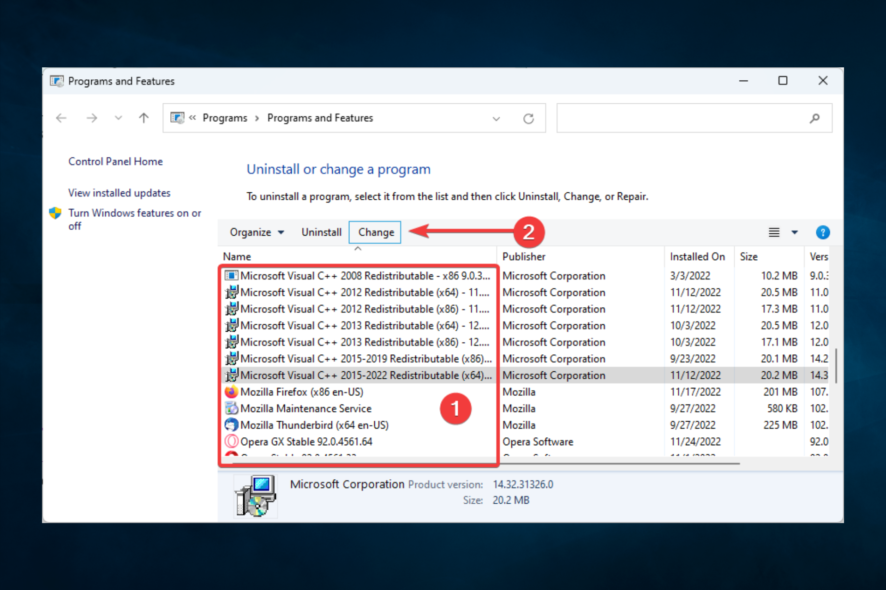The width and height of the screenshot is (886, 590).
Task: Expand the address bar history dropdown
Action: click(x=496, y=119)
